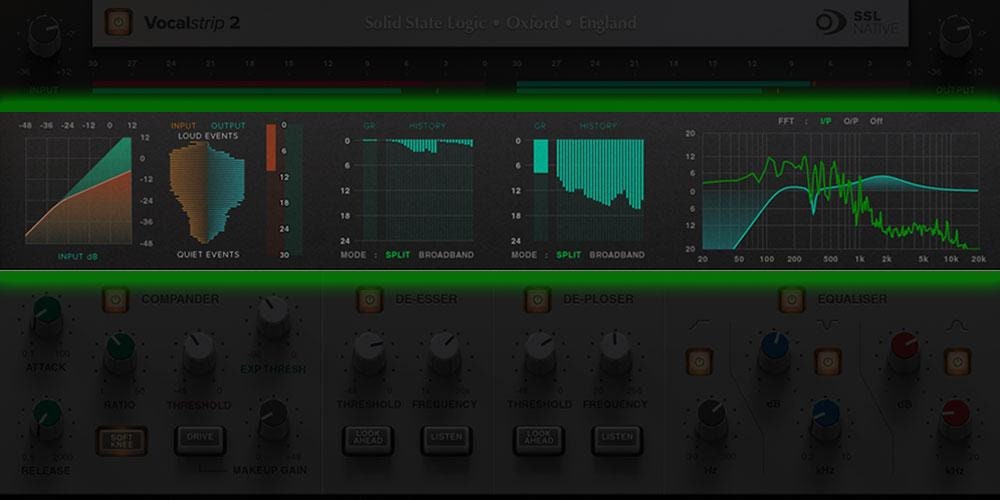
Task: Click the Compander Ratio knob
Action: click(121, 355)
